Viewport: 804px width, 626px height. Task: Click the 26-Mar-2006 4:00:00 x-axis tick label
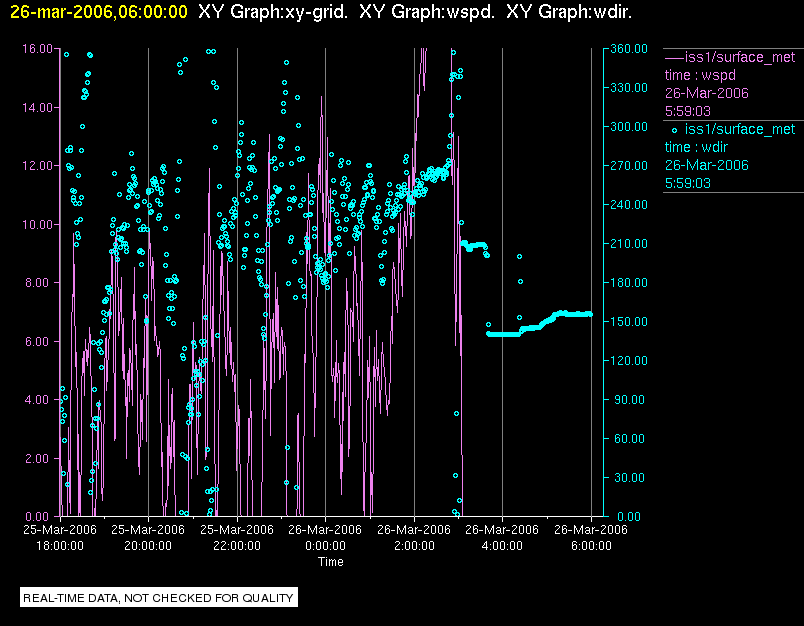click(502, 538)
